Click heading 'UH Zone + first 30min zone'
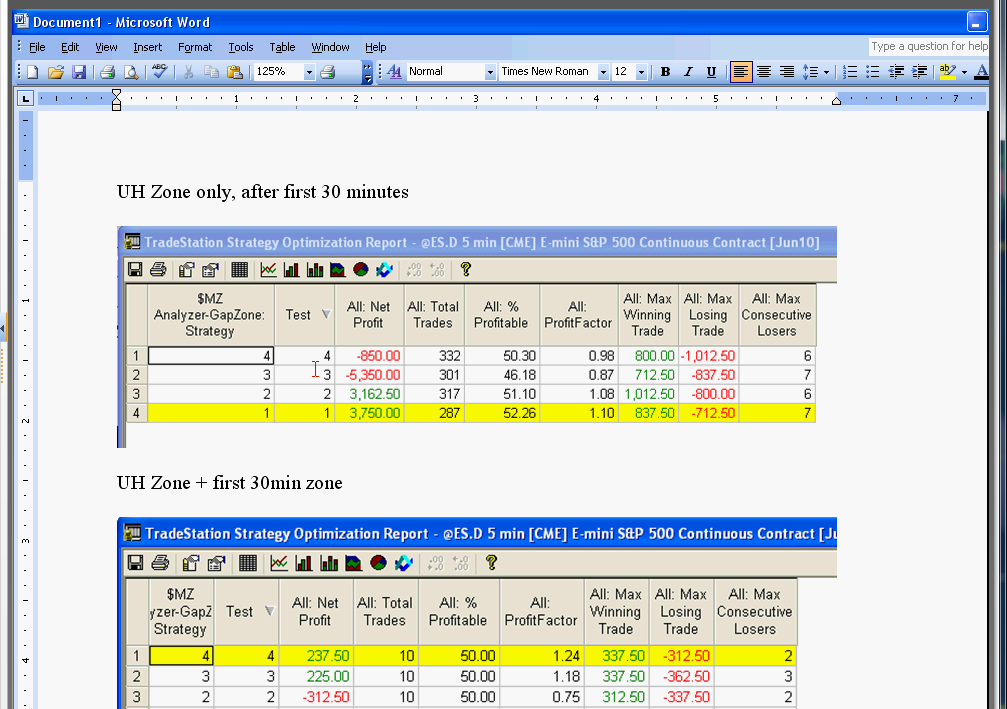1007x709 pixels. point(230,482)
